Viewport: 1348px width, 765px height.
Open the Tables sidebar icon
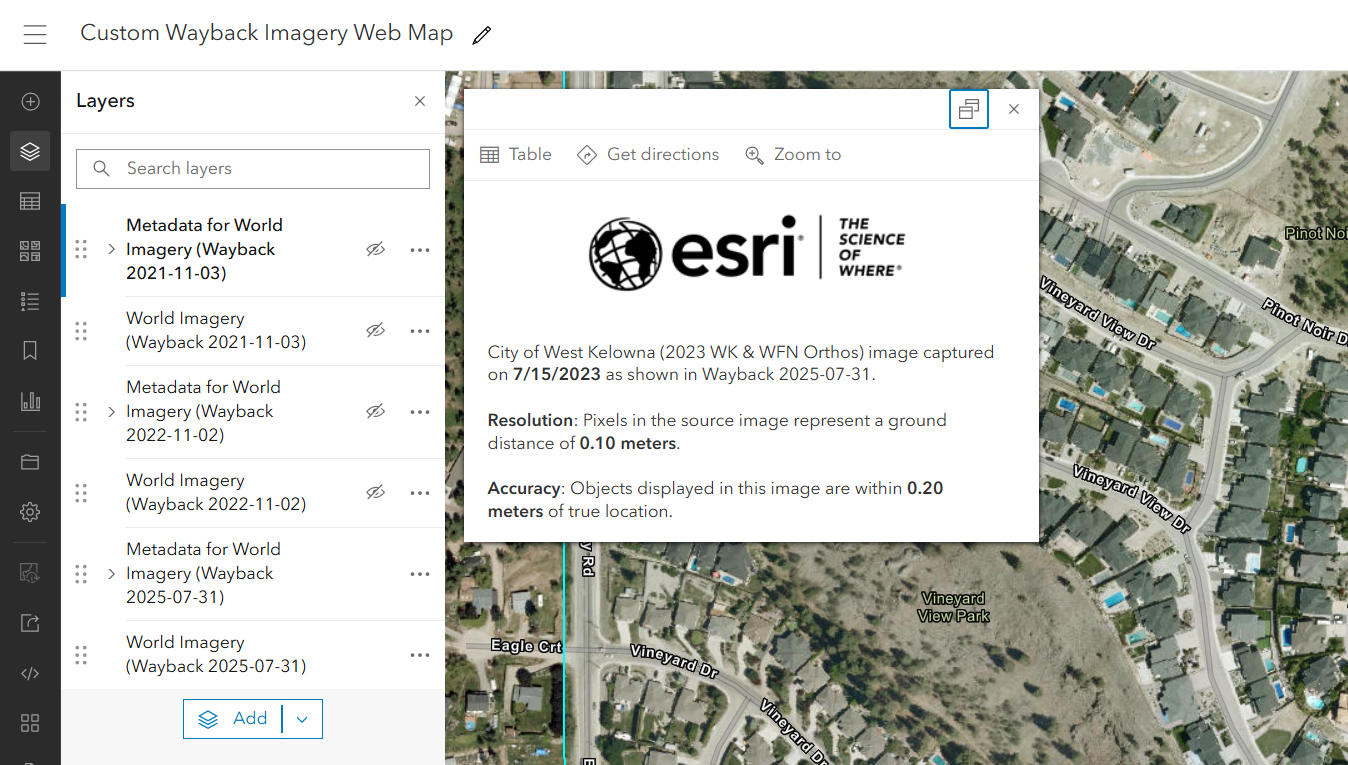pos(30,201)
